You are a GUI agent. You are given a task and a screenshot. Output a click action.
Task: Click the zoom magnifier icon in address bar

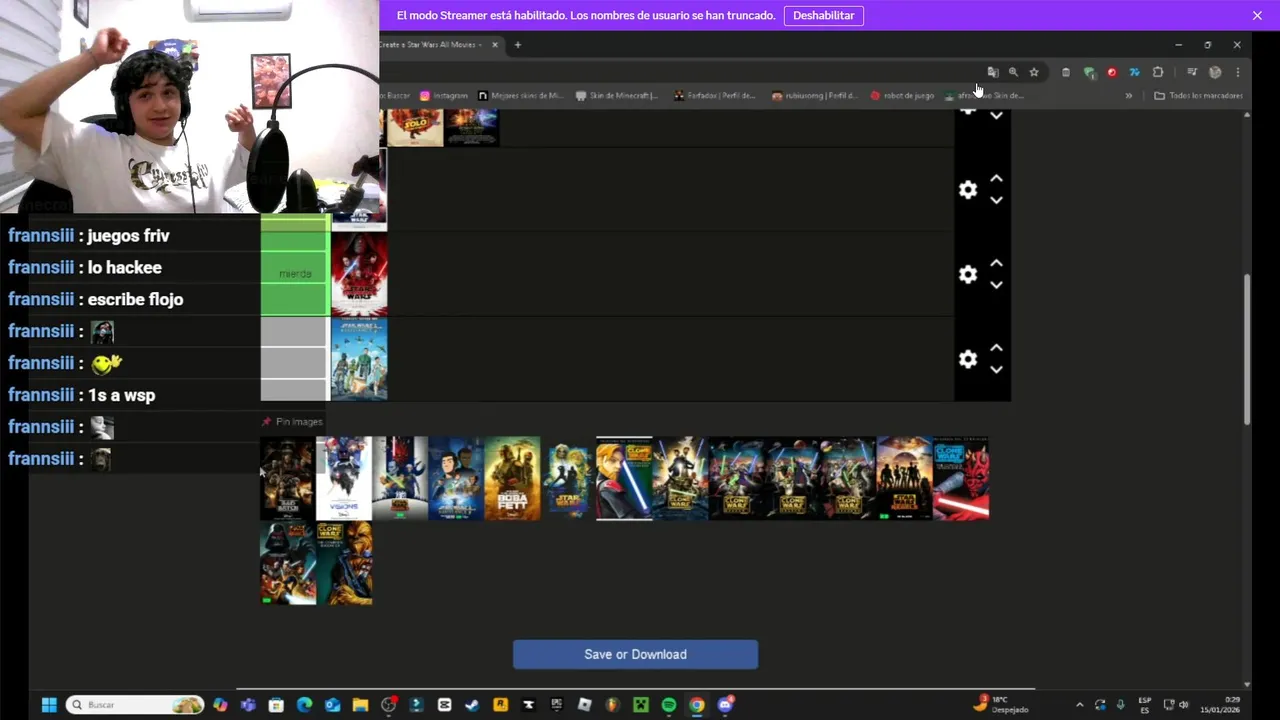[x=1013, y=72]
